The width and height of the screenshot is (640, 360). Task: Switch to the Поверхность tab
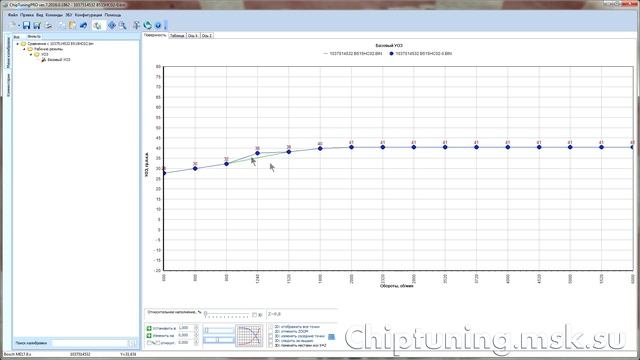pos(155,36)
